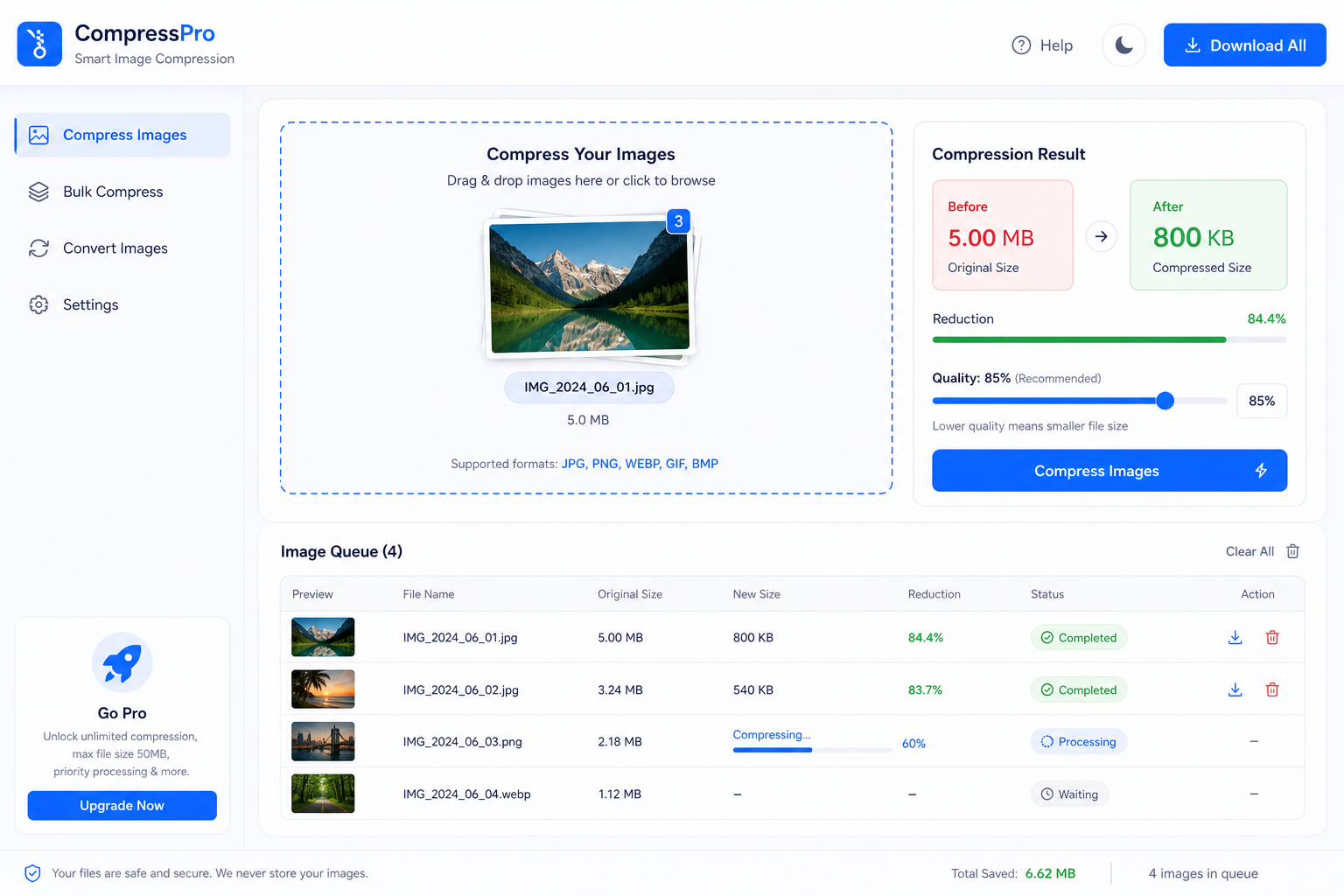Click the 83.7% reduction value in queue
1344x896 pixels.
pos(926,690)
